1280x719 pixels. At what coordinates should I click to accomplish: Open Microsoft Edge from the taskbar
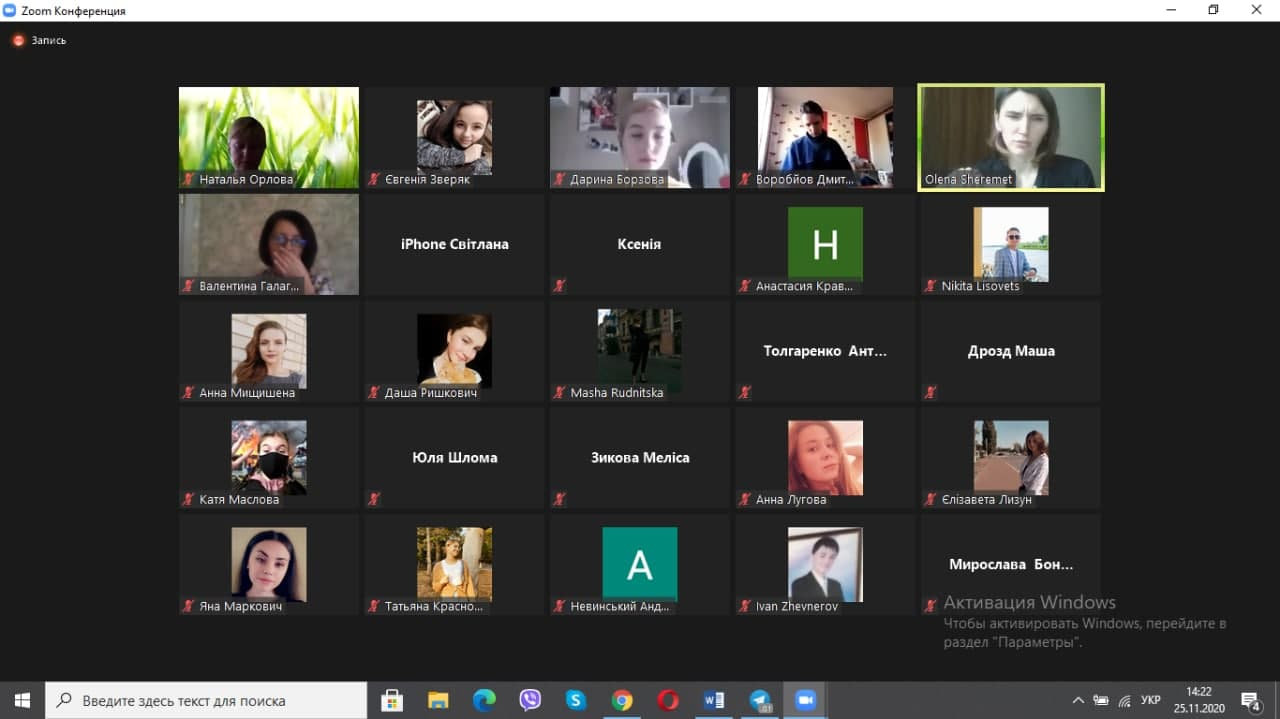tap(484, 700)
